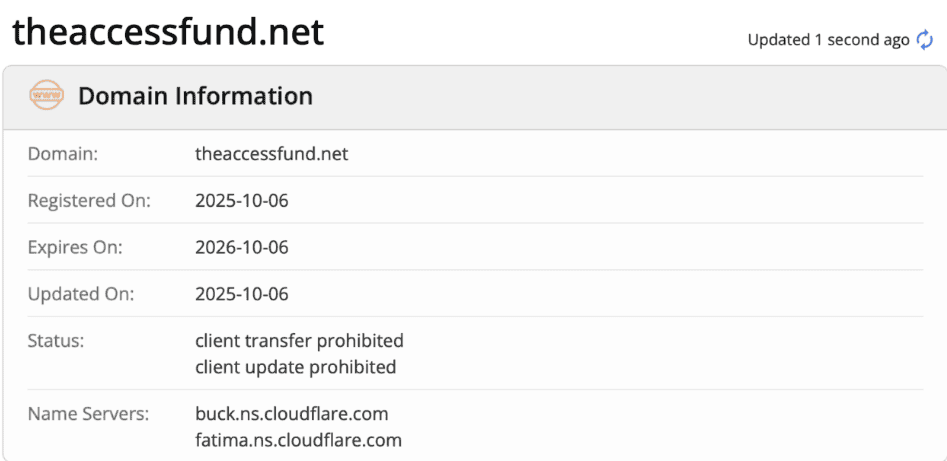Click the 'Updated On:' label
The height and width of the screenshot is (461, 947).
(x=80, y=295)
